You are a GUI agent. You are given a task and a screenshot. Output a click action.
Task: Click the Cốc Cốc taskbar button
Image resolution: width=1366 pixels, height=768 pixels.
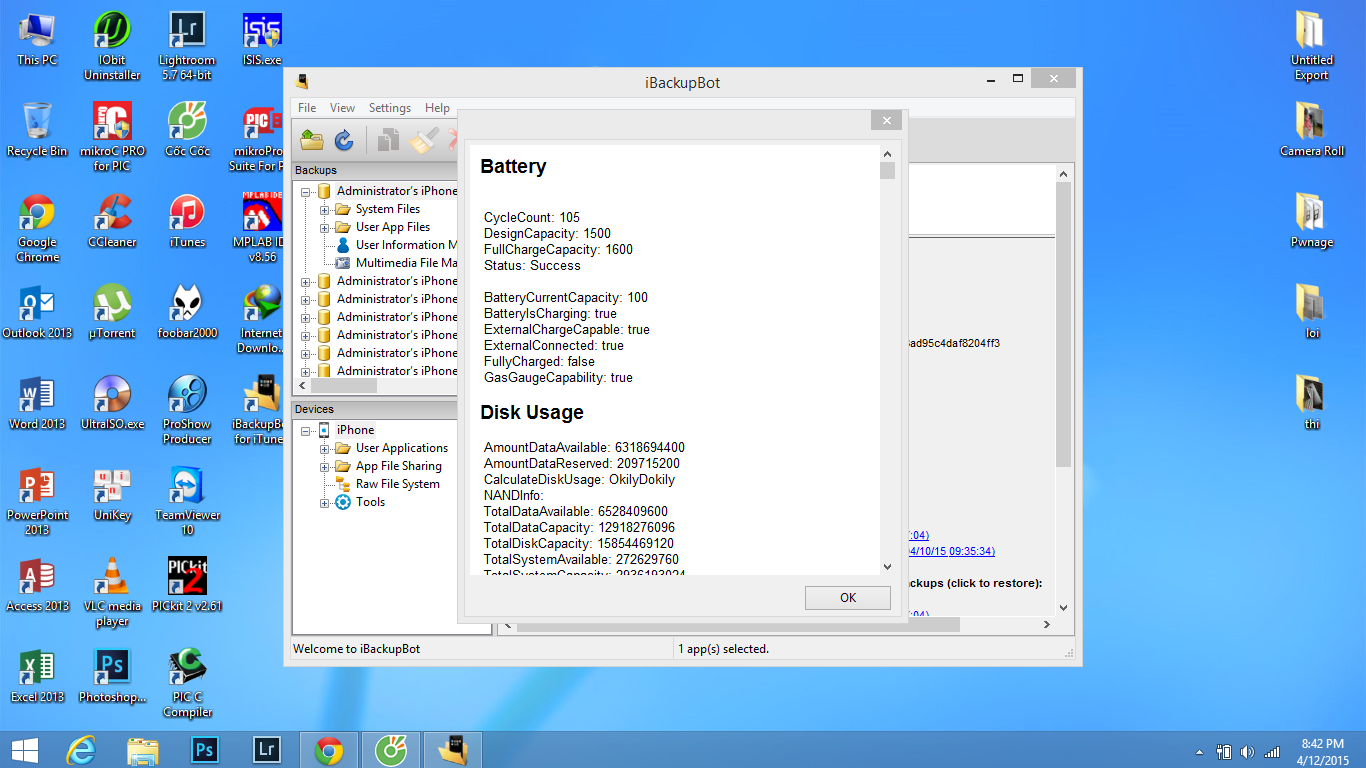click(390, 749)
